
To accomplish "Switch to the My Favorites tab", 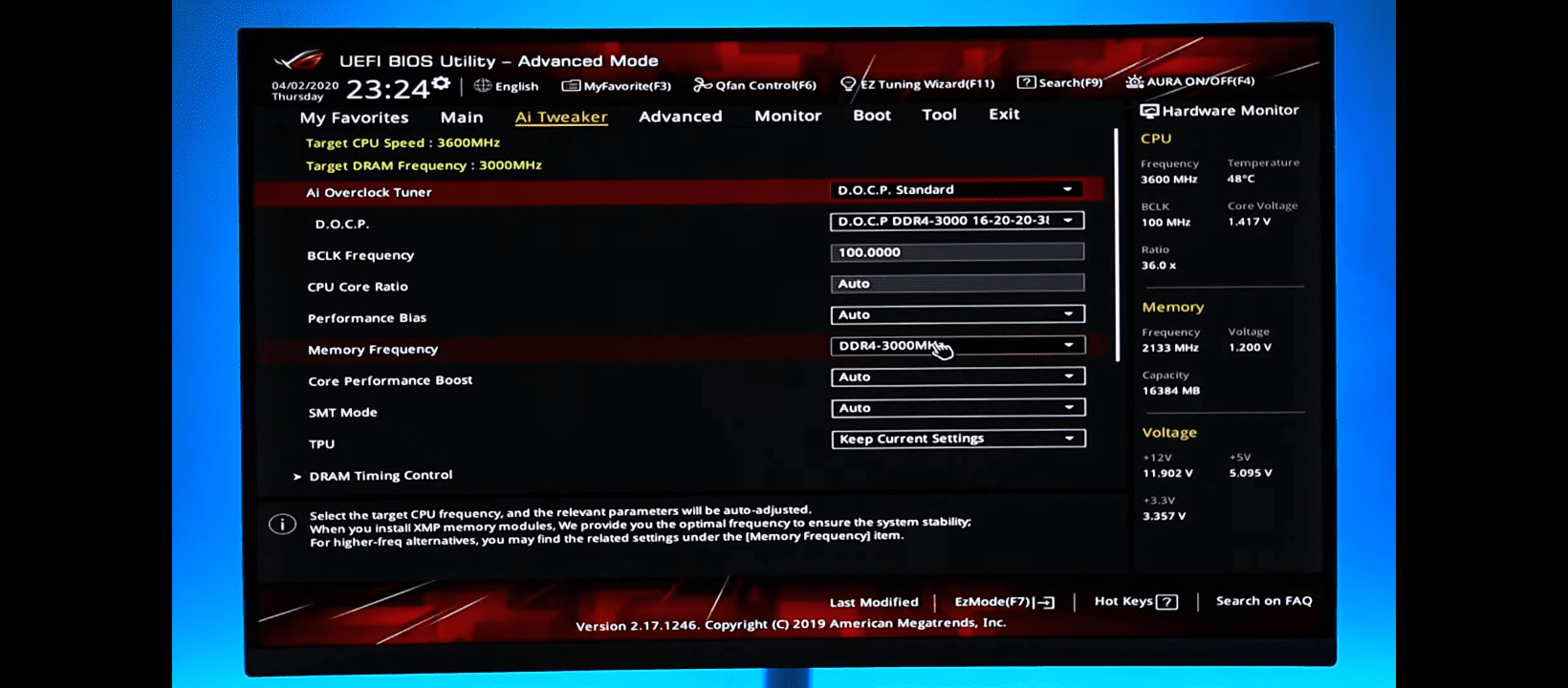I will pyautogui.click(x=354, y=118).
